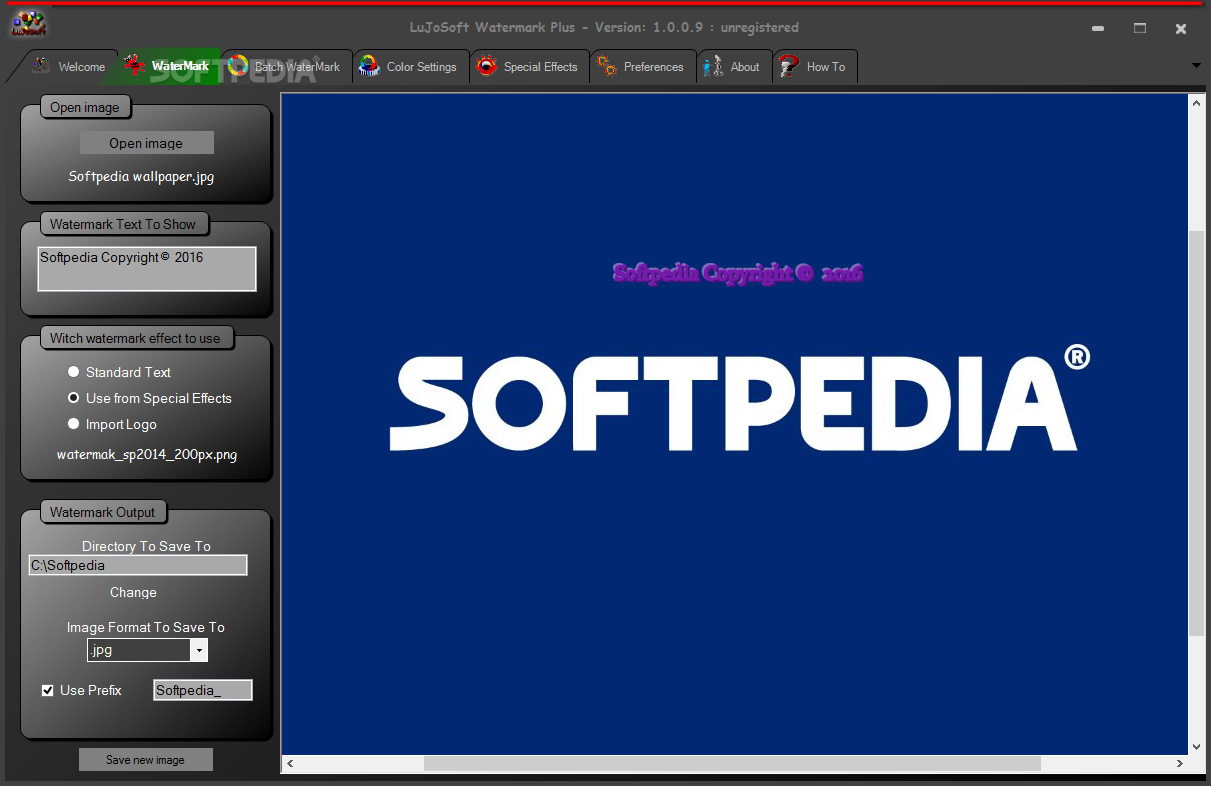Open the How To tab
1211x786 pixels.
[x=815, y=67]
